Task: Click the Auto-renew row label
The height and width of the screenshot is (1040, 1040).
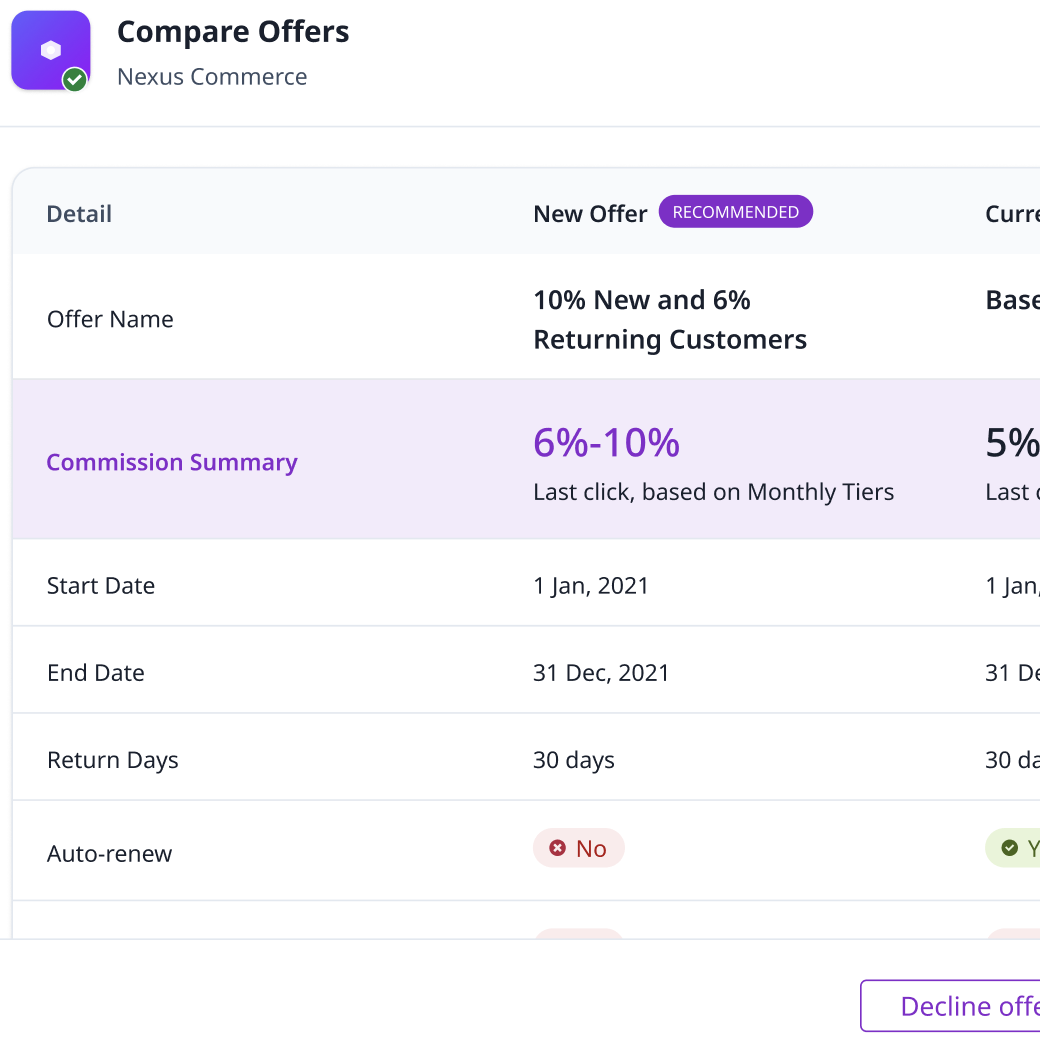Action: [x=109, y=854]
